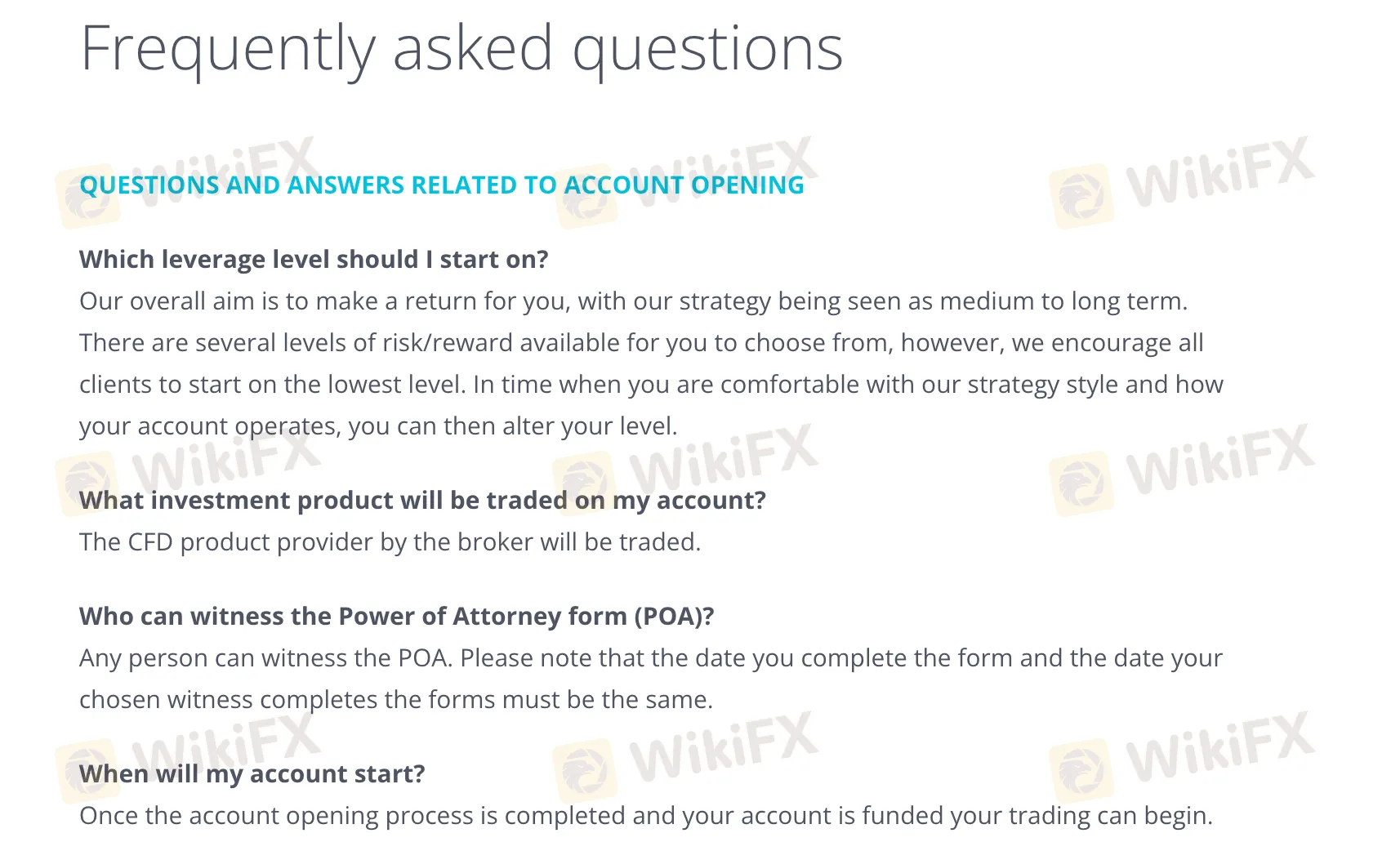The width and height of the screenshot is (1400, 851).
Task: Click the line starting 'Our overall aim'
Action: click(x=633, y=301)
